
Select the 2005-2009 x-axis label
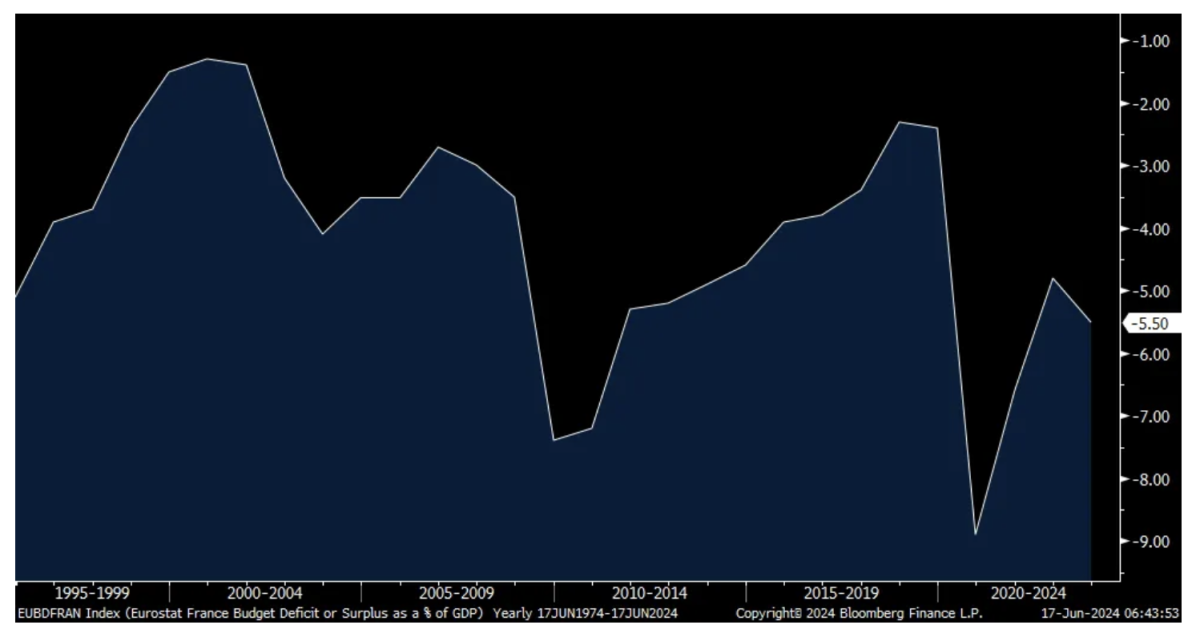[x=457, y=591]
